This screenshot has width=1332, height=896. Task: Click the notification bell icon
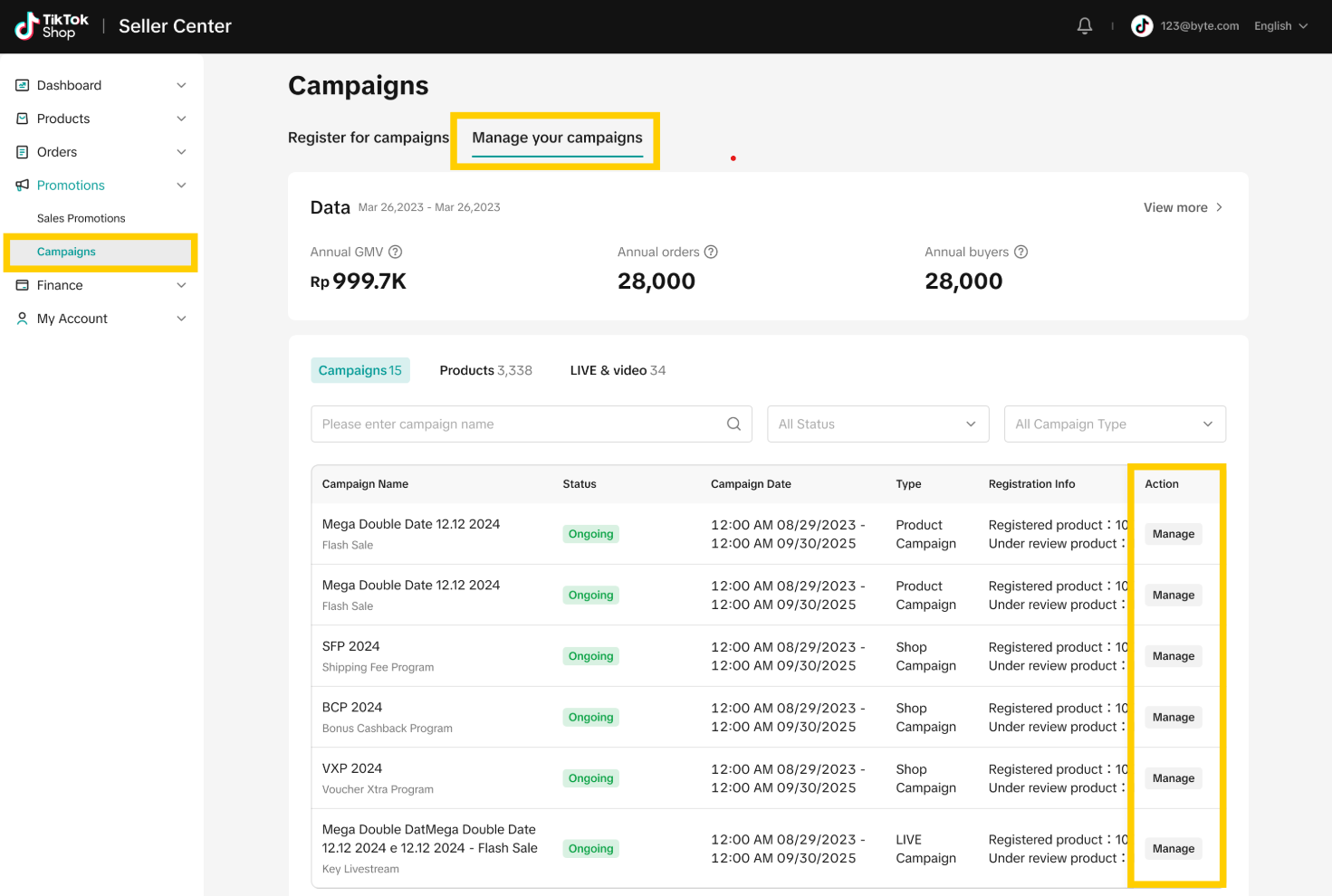click(1084, 26)
